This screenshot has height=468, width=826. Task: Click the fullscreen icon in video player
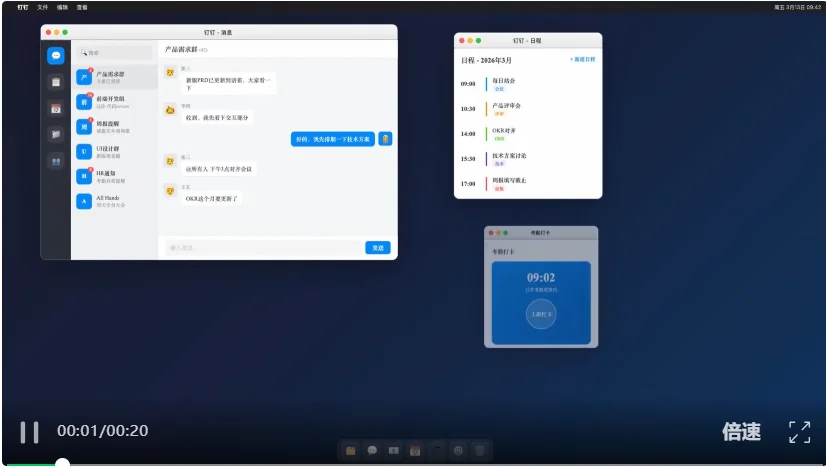pyautogui.click(x=799, y=432)
